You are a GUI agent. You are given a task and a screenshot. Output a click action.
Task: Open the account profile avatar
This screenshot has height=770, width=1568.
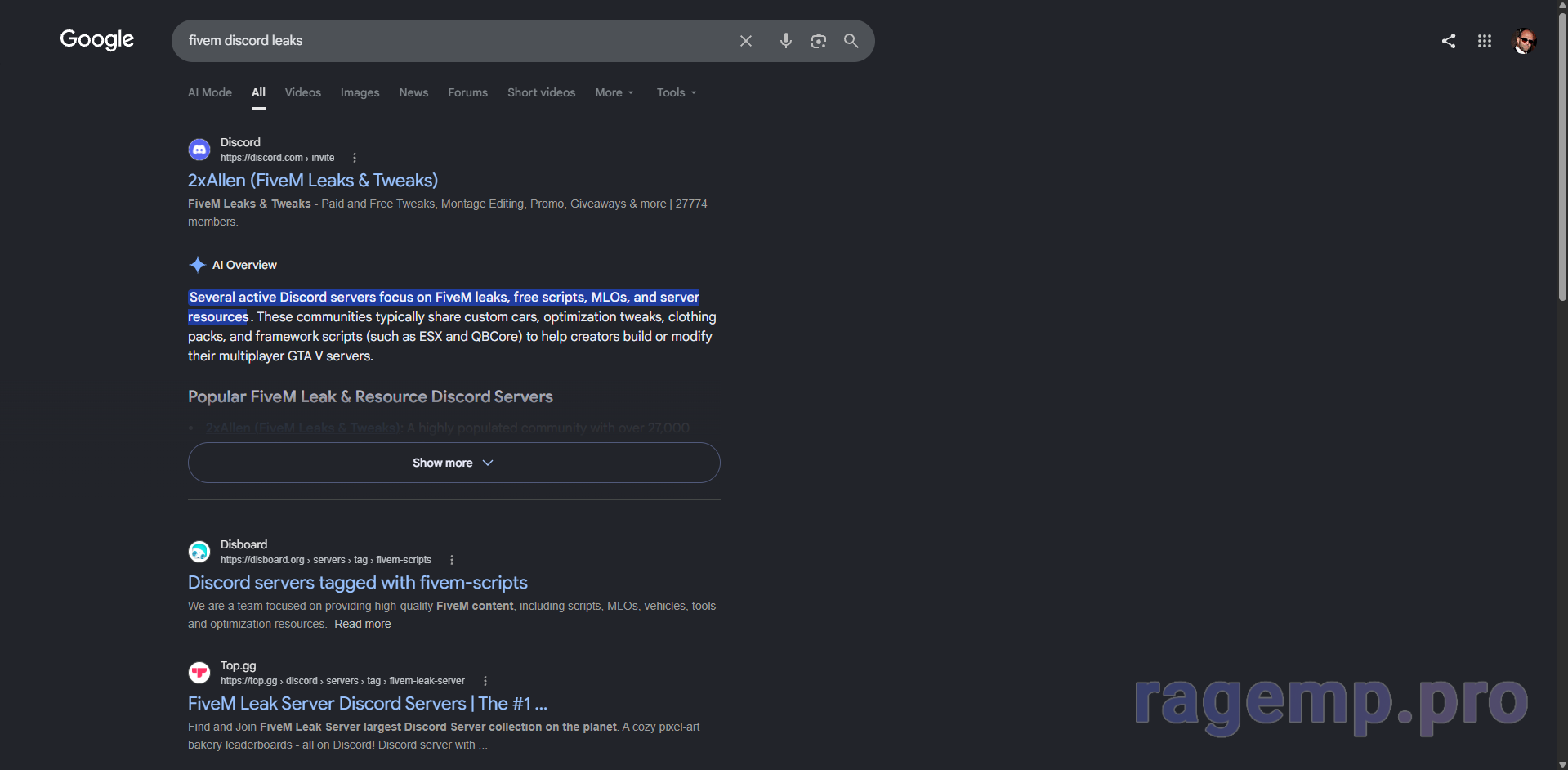tap(1524, 41)
